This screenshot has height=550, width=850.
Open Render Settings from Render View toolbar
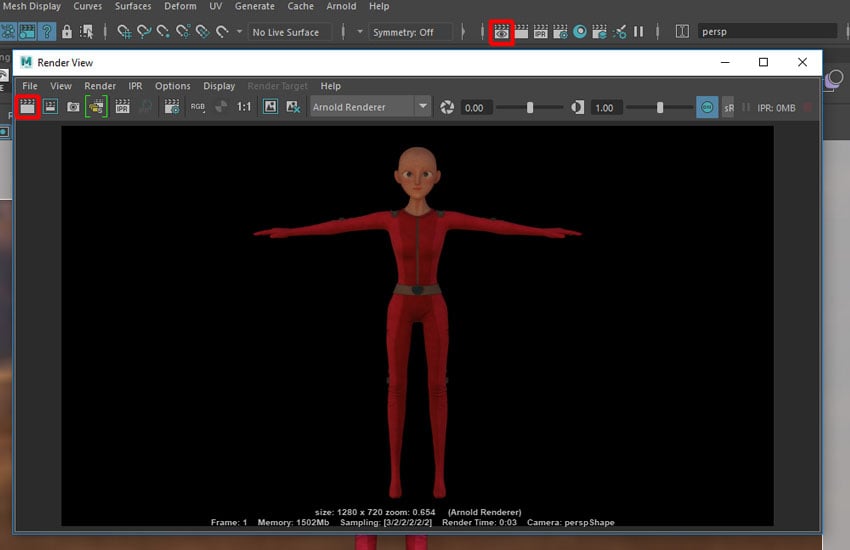click(171, 106)
